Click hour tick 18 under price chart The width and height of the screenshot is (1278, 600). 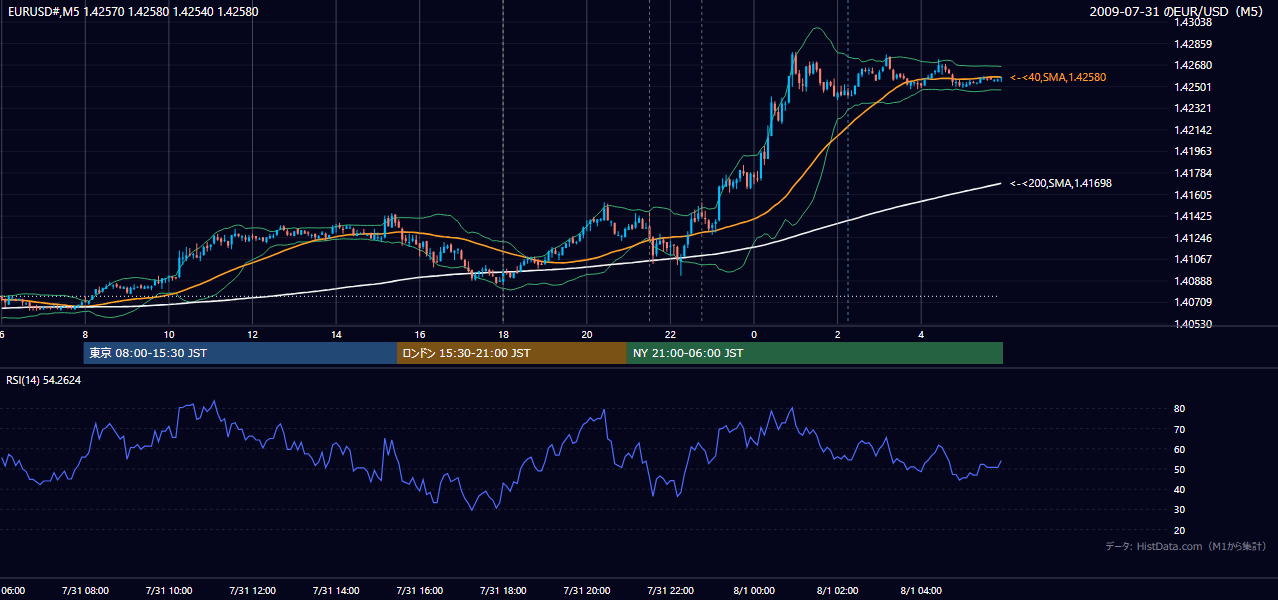pyautogui.click(x=503, y=334)
